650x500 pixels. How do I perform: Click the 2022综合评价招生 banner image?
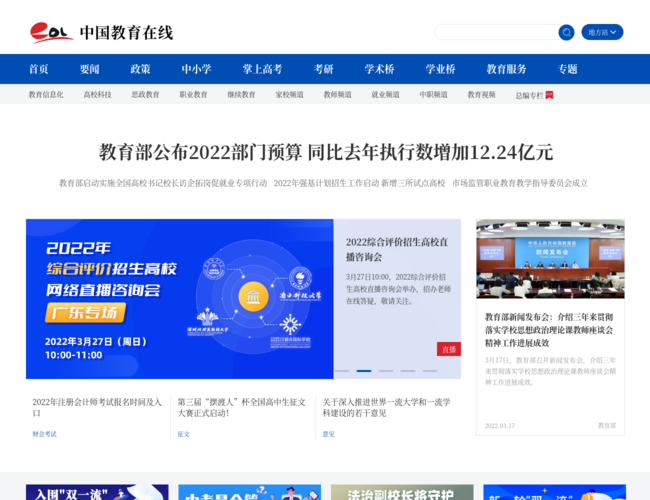(x=179, y=298)
